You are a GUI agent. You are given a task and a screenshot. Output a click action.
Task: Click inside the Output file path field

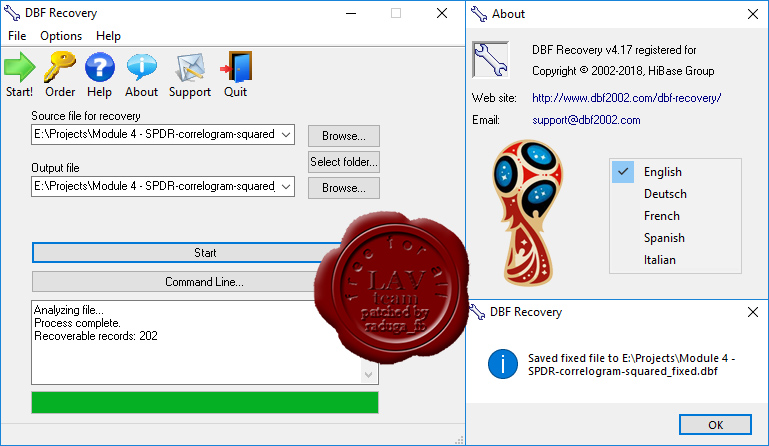154,186
